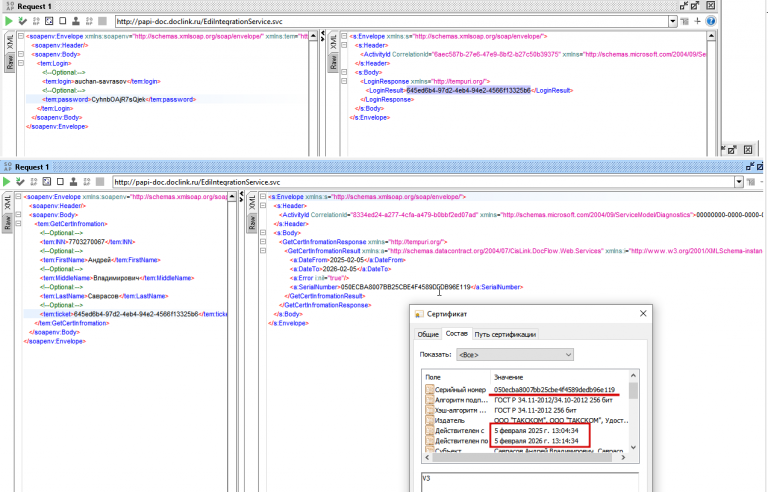This screenshot has height=492, width=768.
Task: Select Хэш-алгоритм row in certificate fields
Action: (x=527, y=410)
